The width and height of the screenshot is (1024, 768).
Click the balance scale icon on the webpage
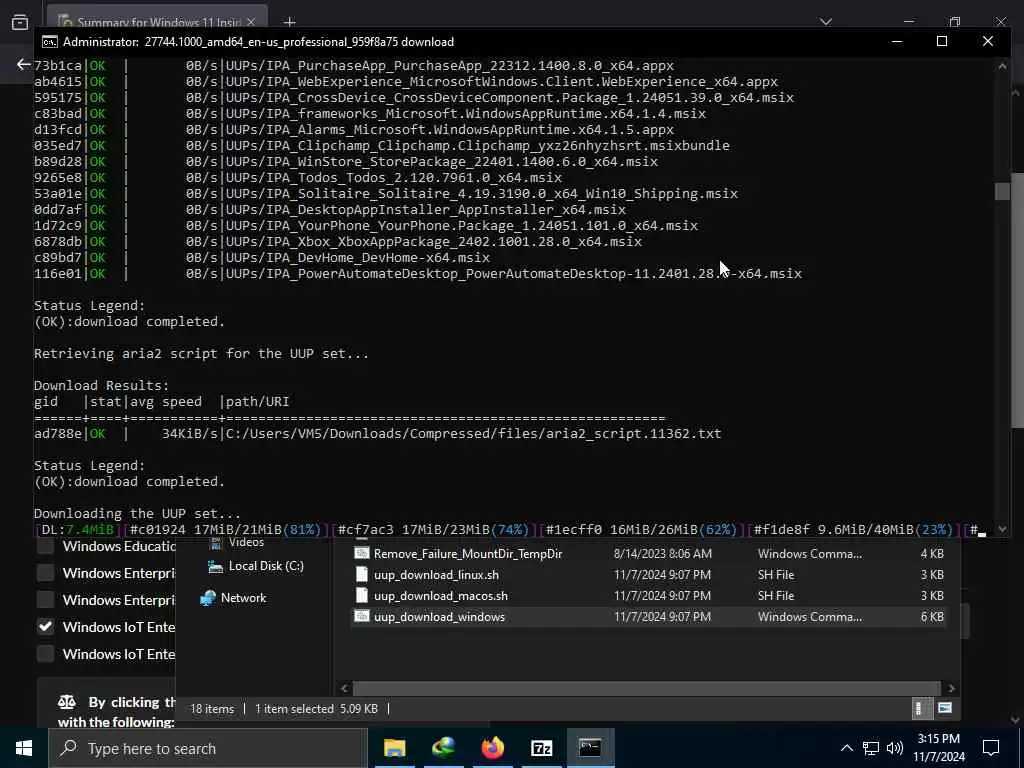[x=67, y=703]
